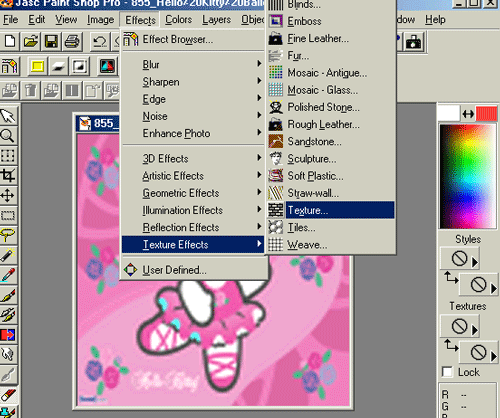Select the Paint Brush tool
This screenshot has height=418, width=500.
(x=8, y=295)
